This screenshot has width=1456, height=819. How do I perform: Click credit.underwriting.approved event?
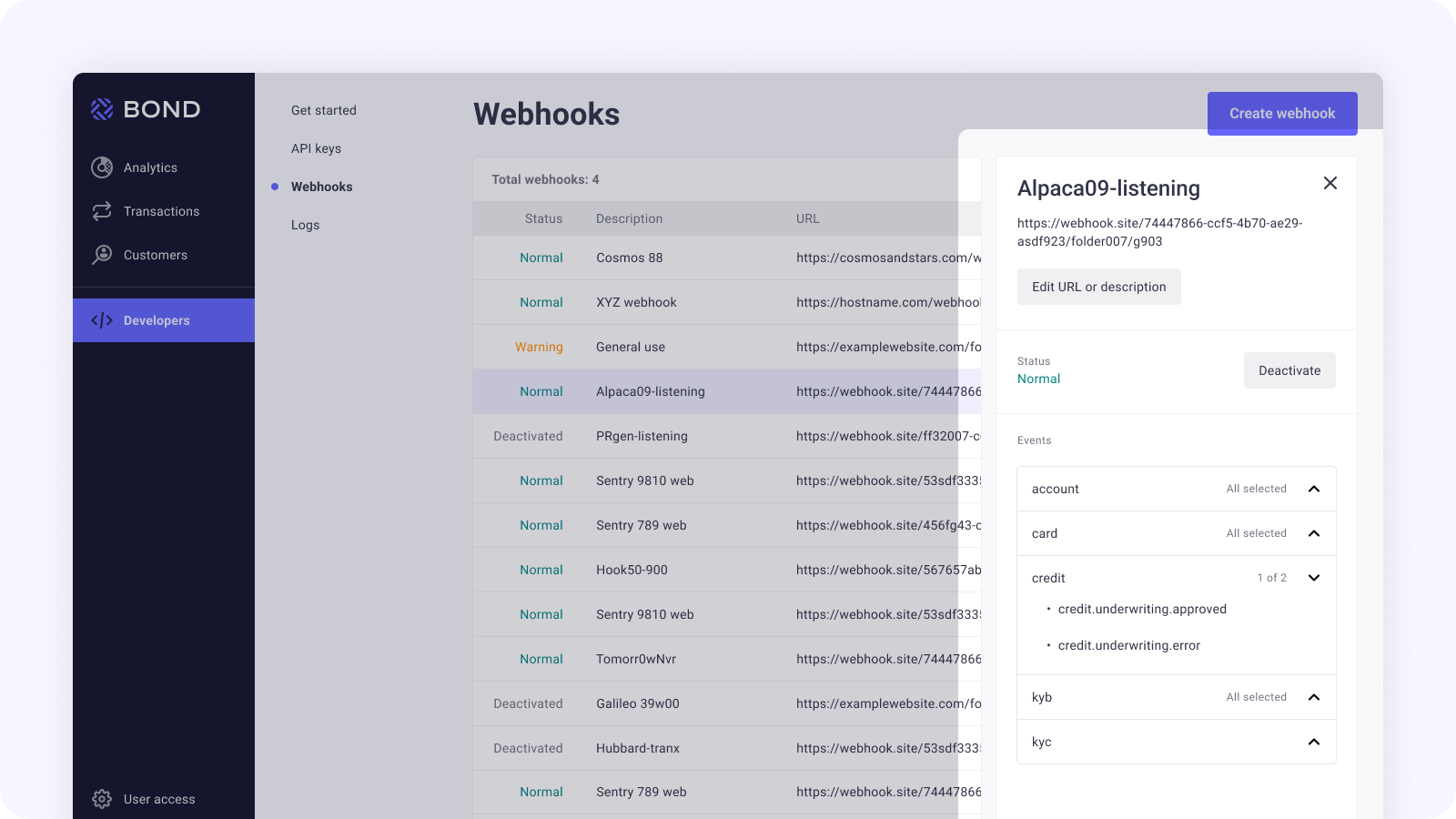click(x=1142, y=609)
